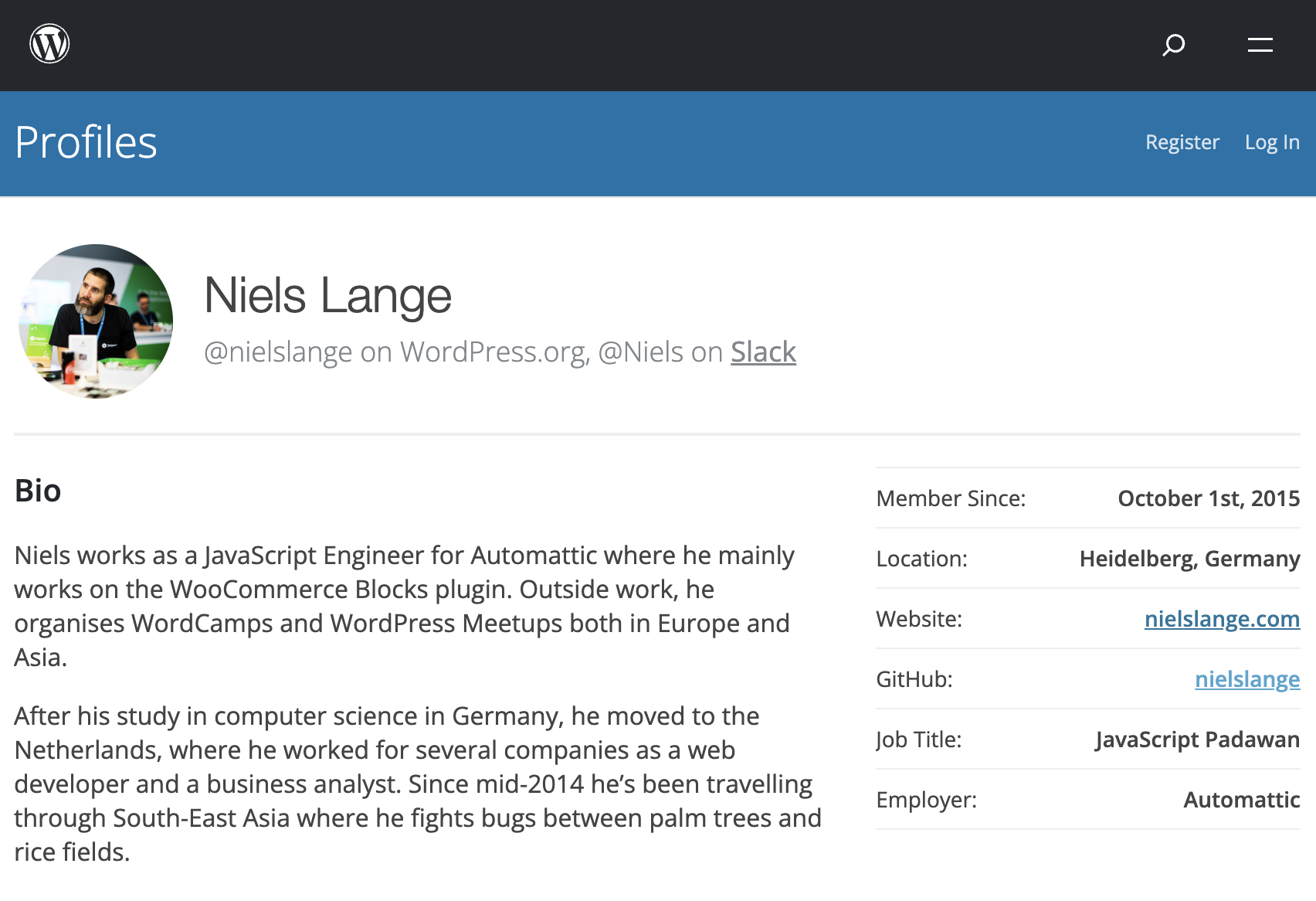Image resolution: width=1316 pixels, height=901 pixels.
Task: Click the GitHub row label
Action: click(914, 679)
